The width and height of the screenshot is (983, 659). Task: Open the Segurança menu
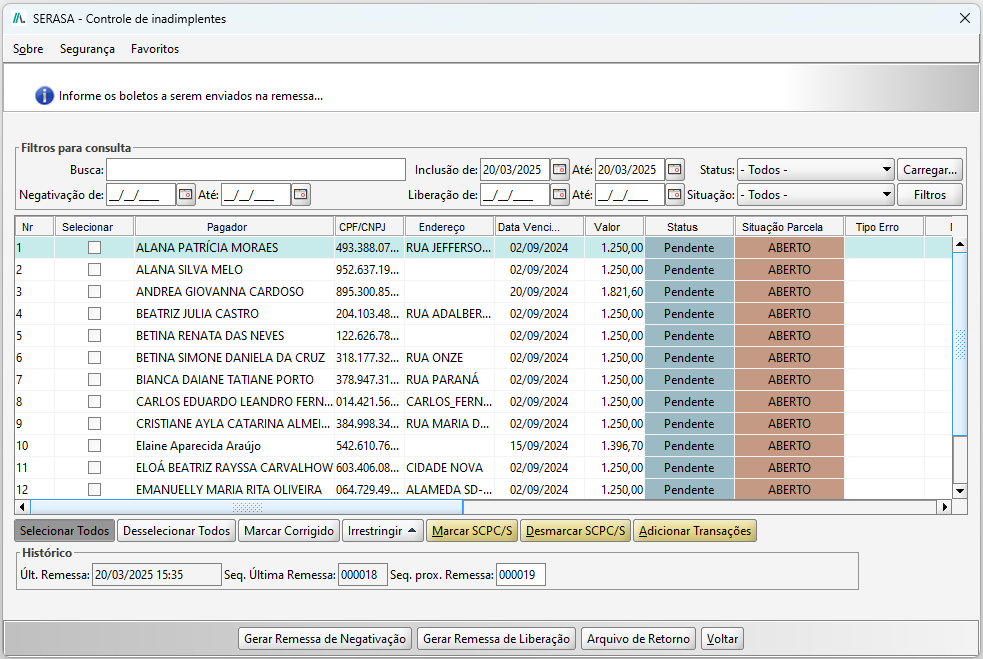[x=87, y=49]
